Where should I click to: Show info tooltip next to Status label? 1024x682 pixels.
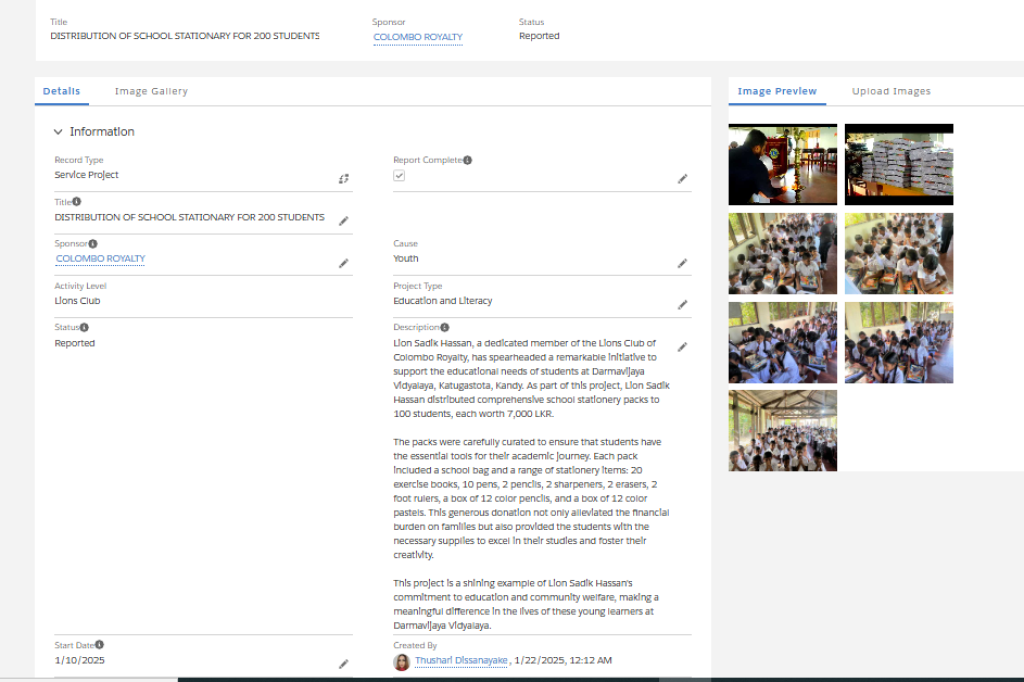click(x=84, y=327)
